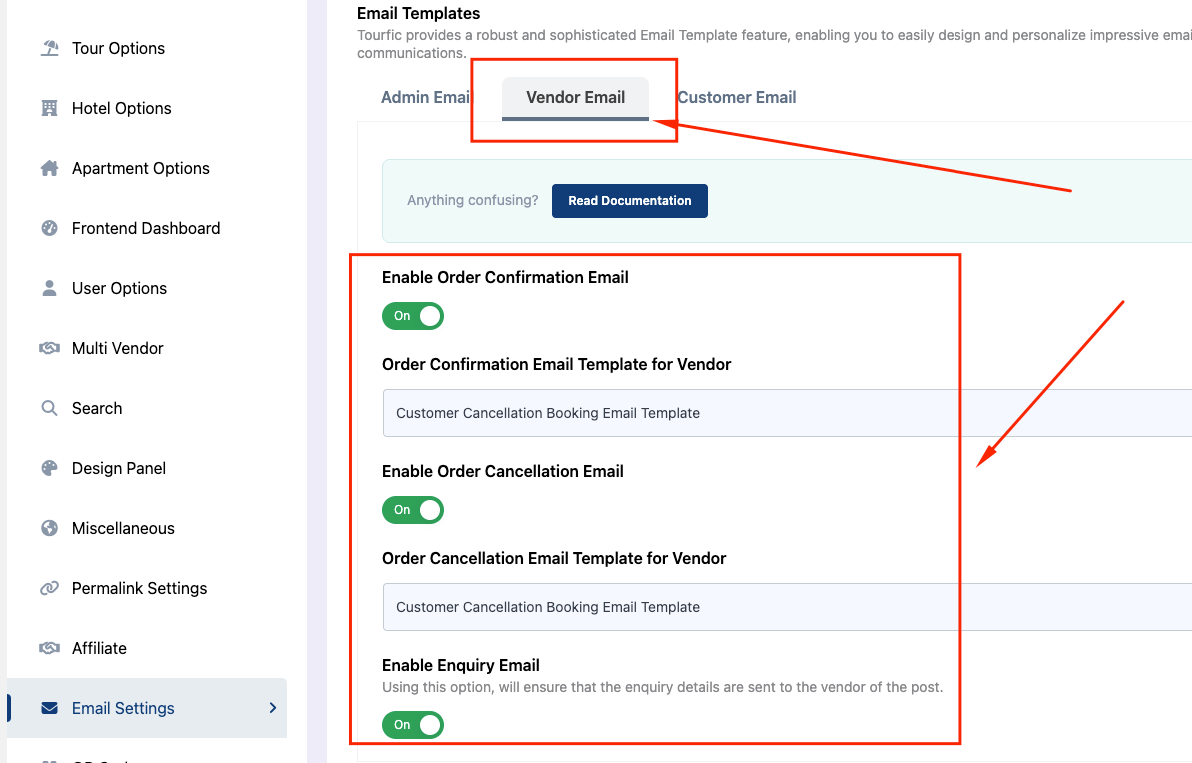Open Permalink Settings from the sidebar
Image resolution: width=1192 pixels, height=763 pixels.
pos(49,587)
